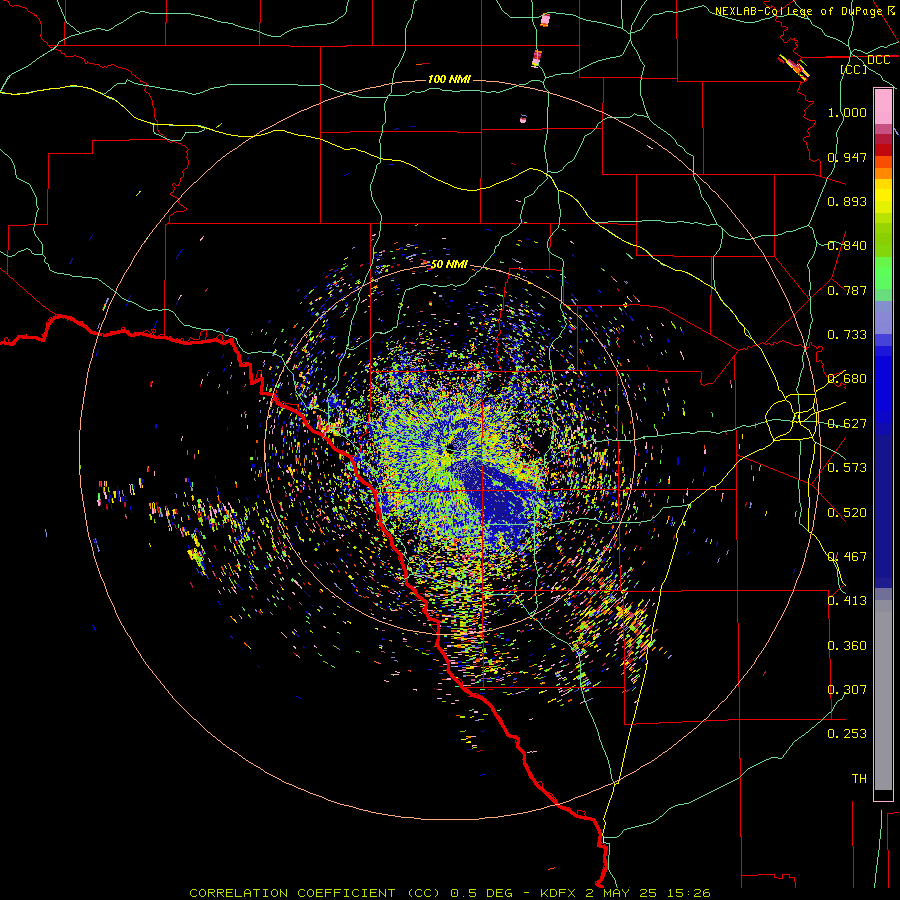This screenshot has height=900, width=900.
Task: Click the 100 NMI range ring label
Action: [x=449, y=79]
